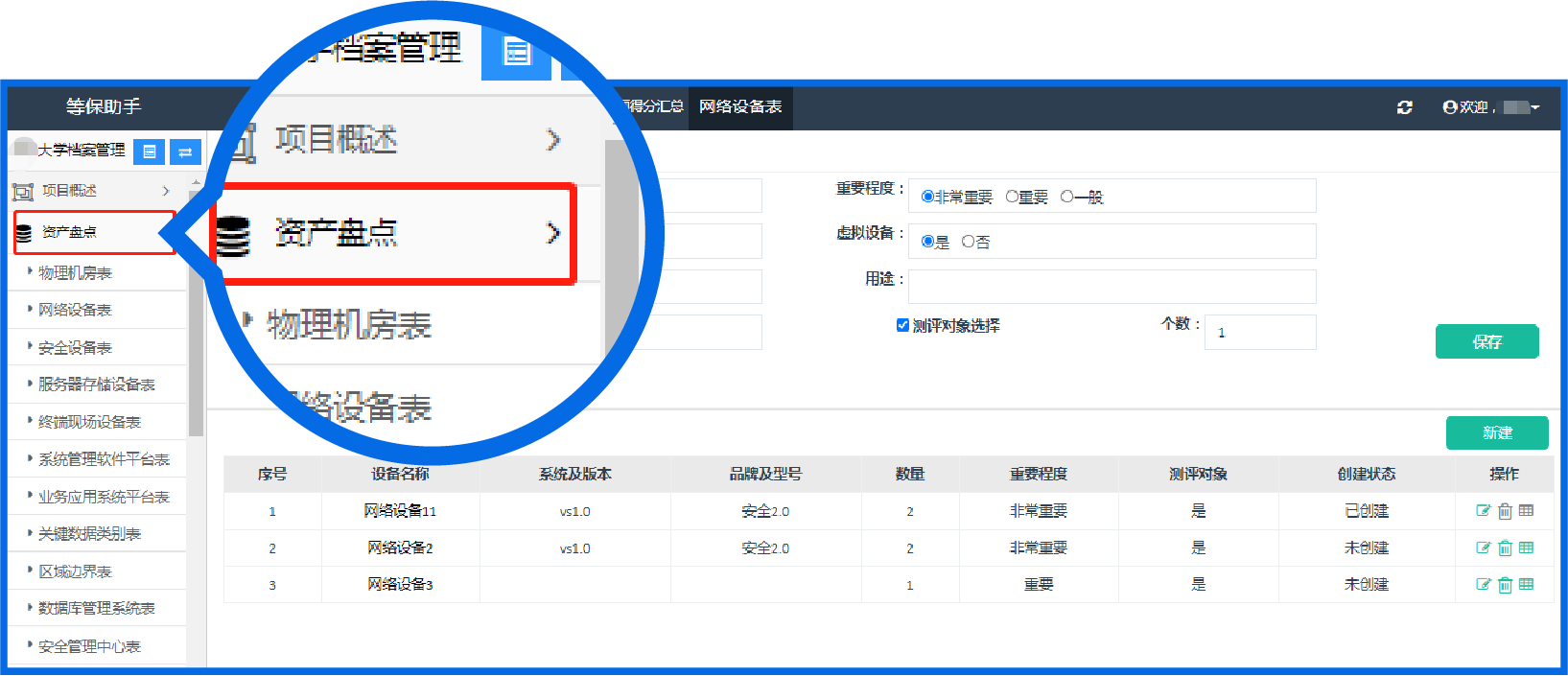Click the 项目概述 frame icon
1568x676 pixels.
(23, 192)
